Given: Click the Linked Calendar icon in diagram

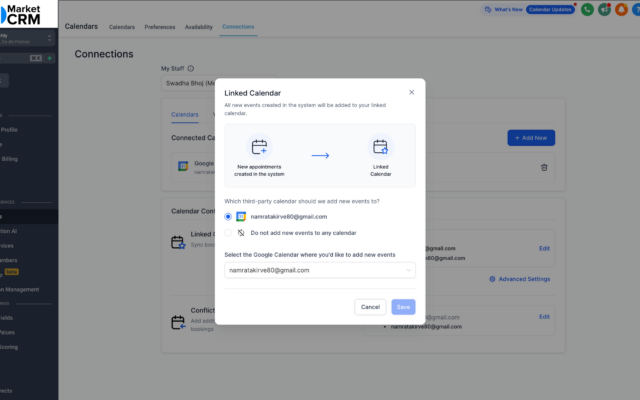Looking at the screenshot, I should coord(380,148).
